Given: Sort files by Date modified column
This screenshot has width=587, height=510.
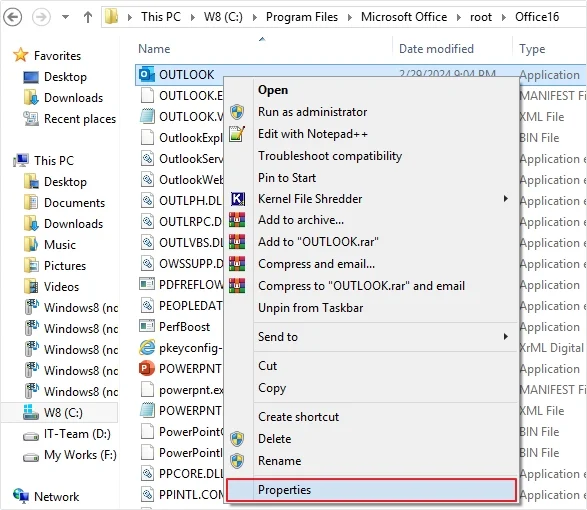Looking at the screenshot, I should point(436,49).
